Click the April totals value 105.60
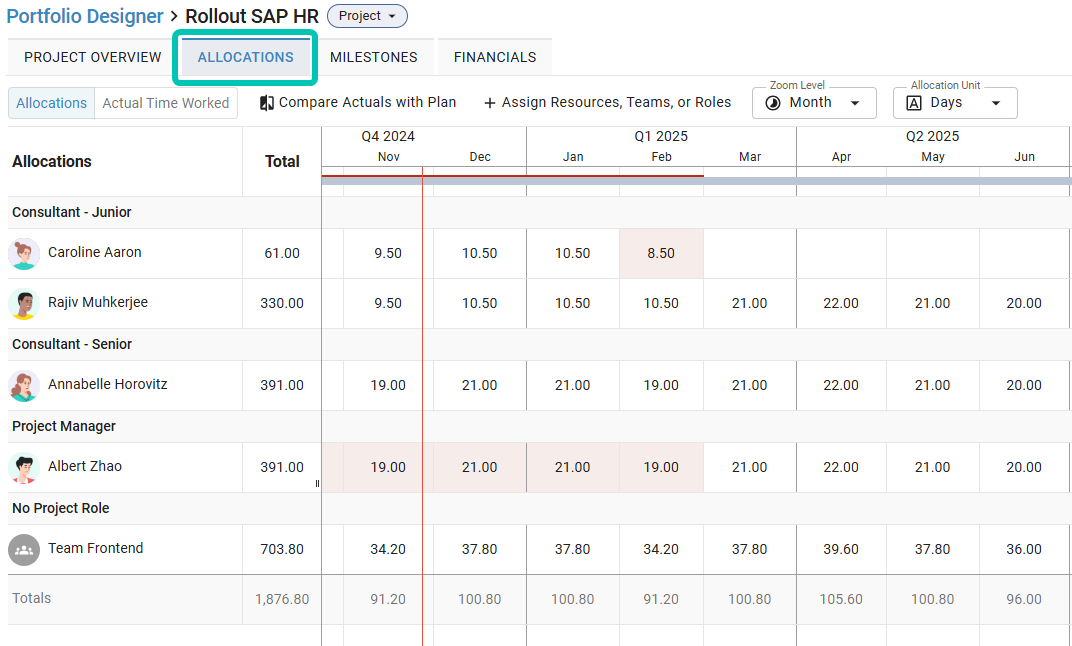The height and width of the screenshot is (646, 1072). (841, 600)
